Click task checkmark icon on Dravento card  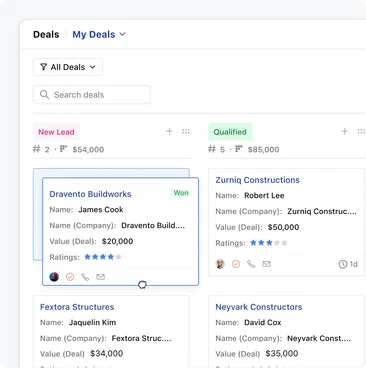click(x=70, y=277)
